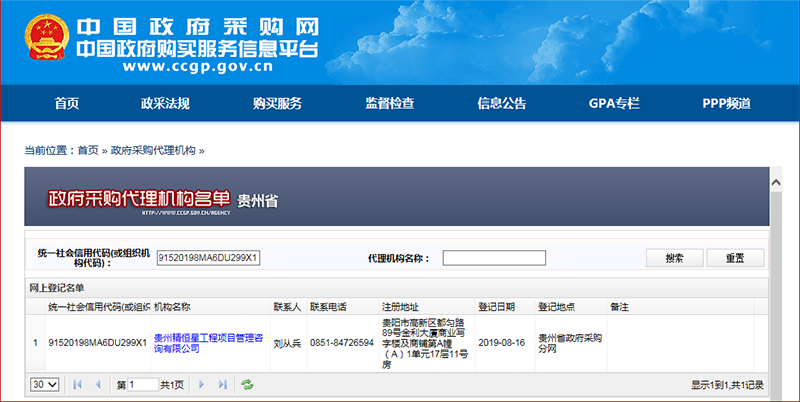Open 监督检查 navigation item

pyautogui.click(x=389, y=104)
